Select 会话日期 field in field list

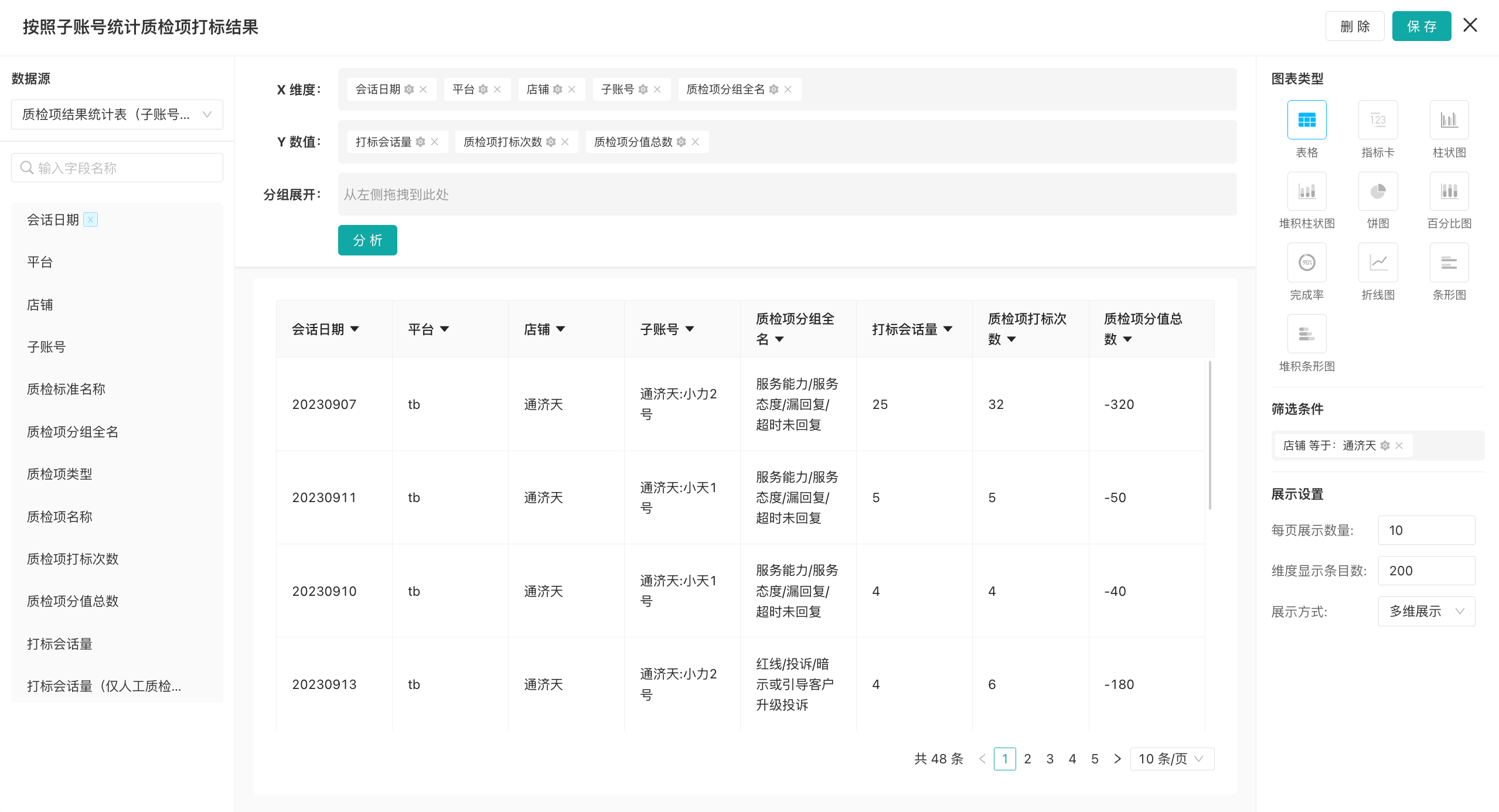click(53, 220)
